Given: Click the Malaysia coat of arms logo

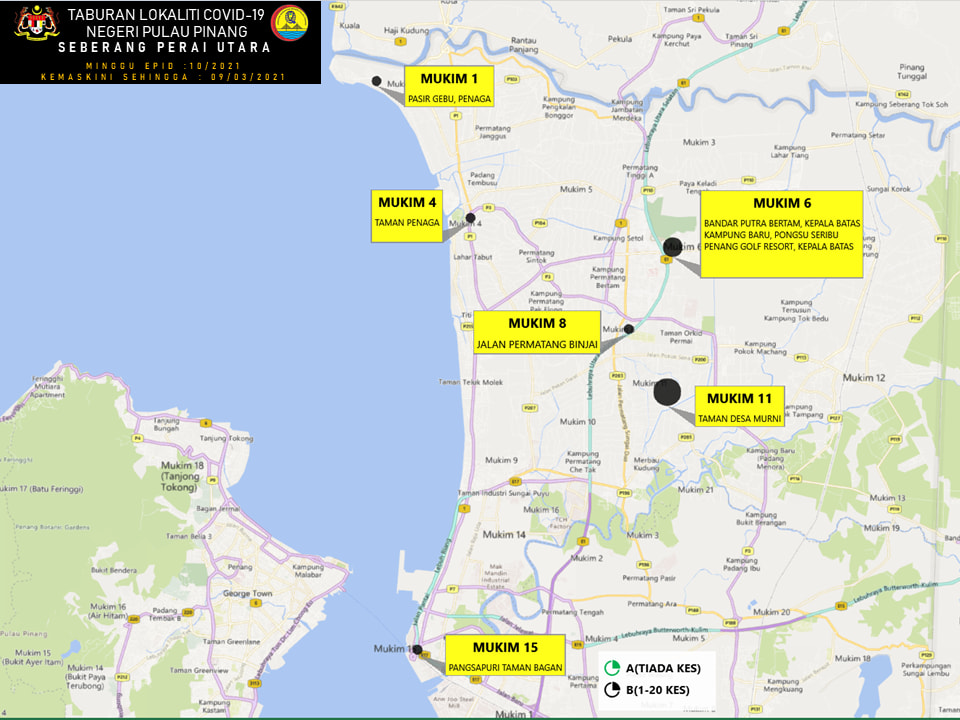Looking at the screenshot, I should pos(36,23).
